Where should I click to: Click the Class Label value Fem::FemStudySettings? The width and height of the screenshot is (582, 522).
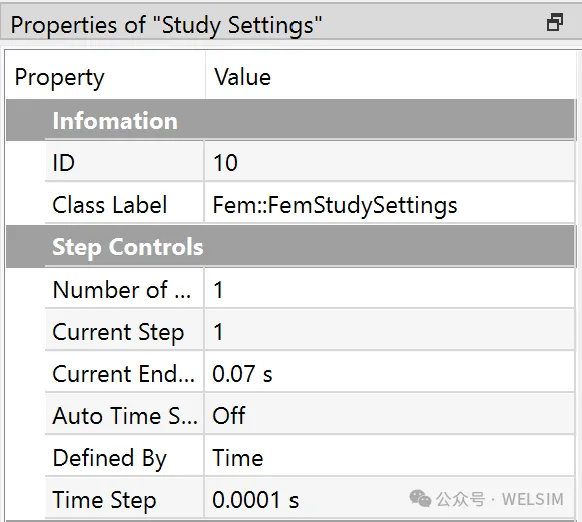[x=389, y=205]
